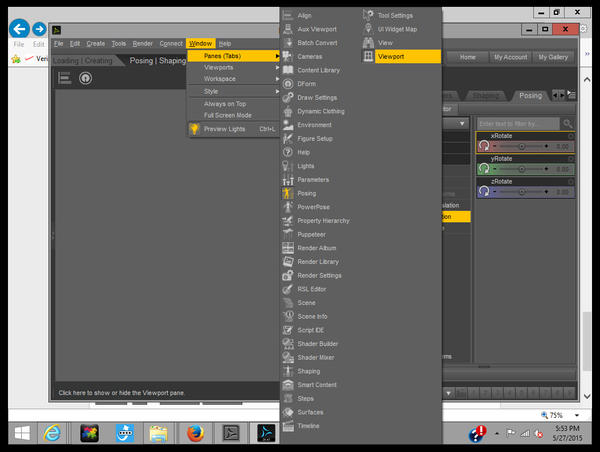Screen dimensions: 600x452
Task: Open the Connect menu
Action: (171, 44)
